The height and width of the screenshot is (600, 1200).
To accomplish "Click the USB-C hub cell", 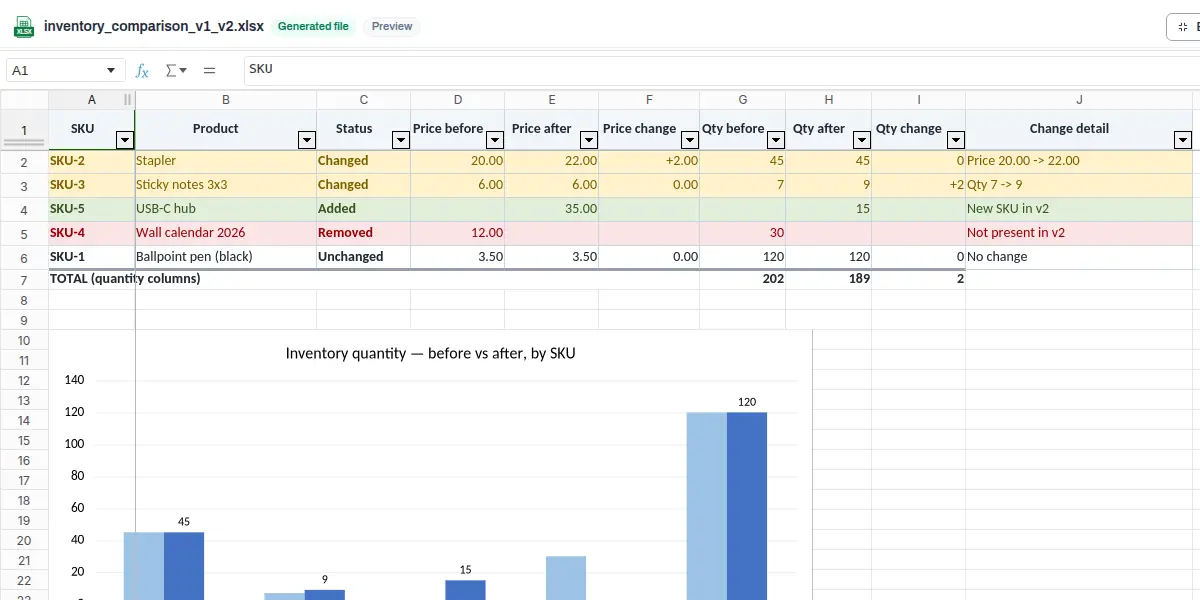I will (x=226, y=209).
